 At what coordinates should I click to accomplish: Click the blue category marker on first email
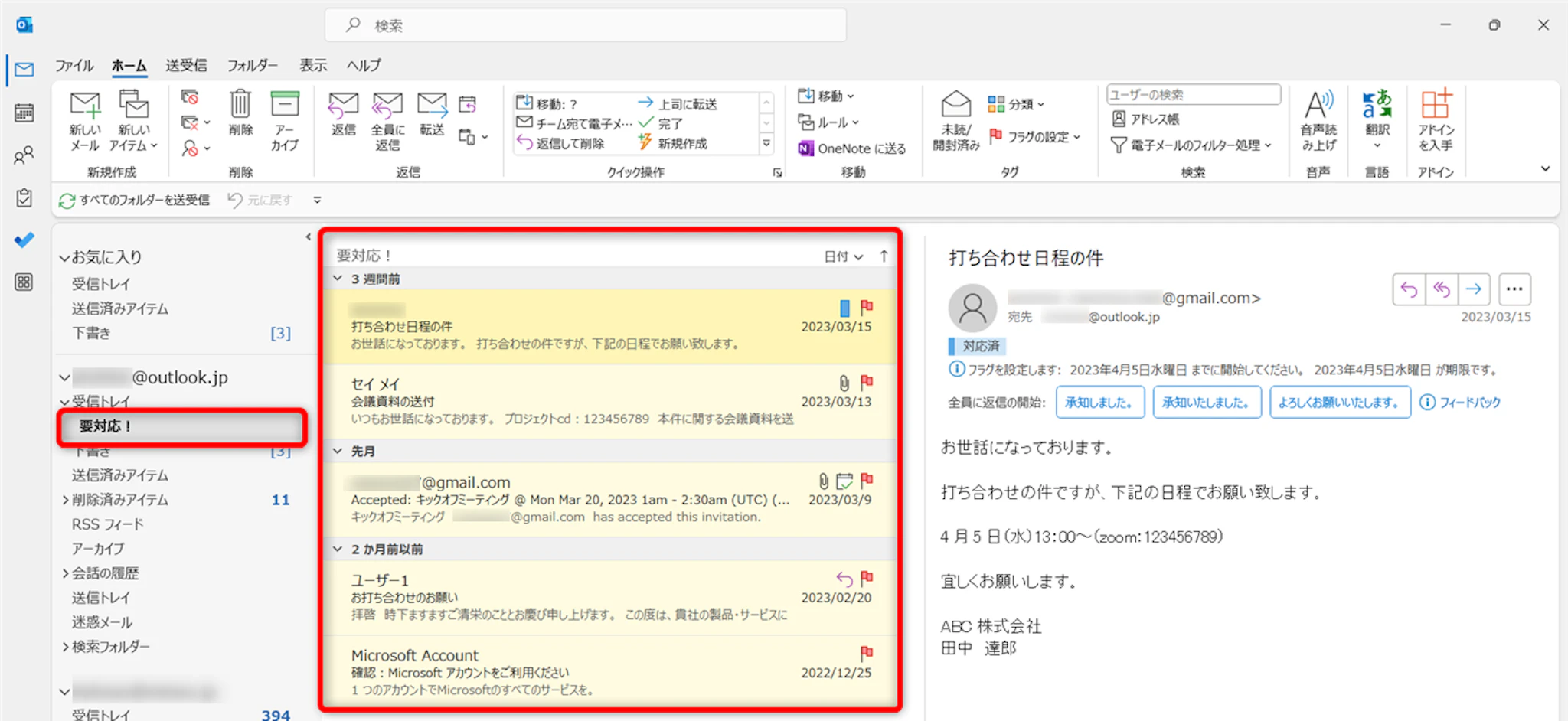[844, 308]
